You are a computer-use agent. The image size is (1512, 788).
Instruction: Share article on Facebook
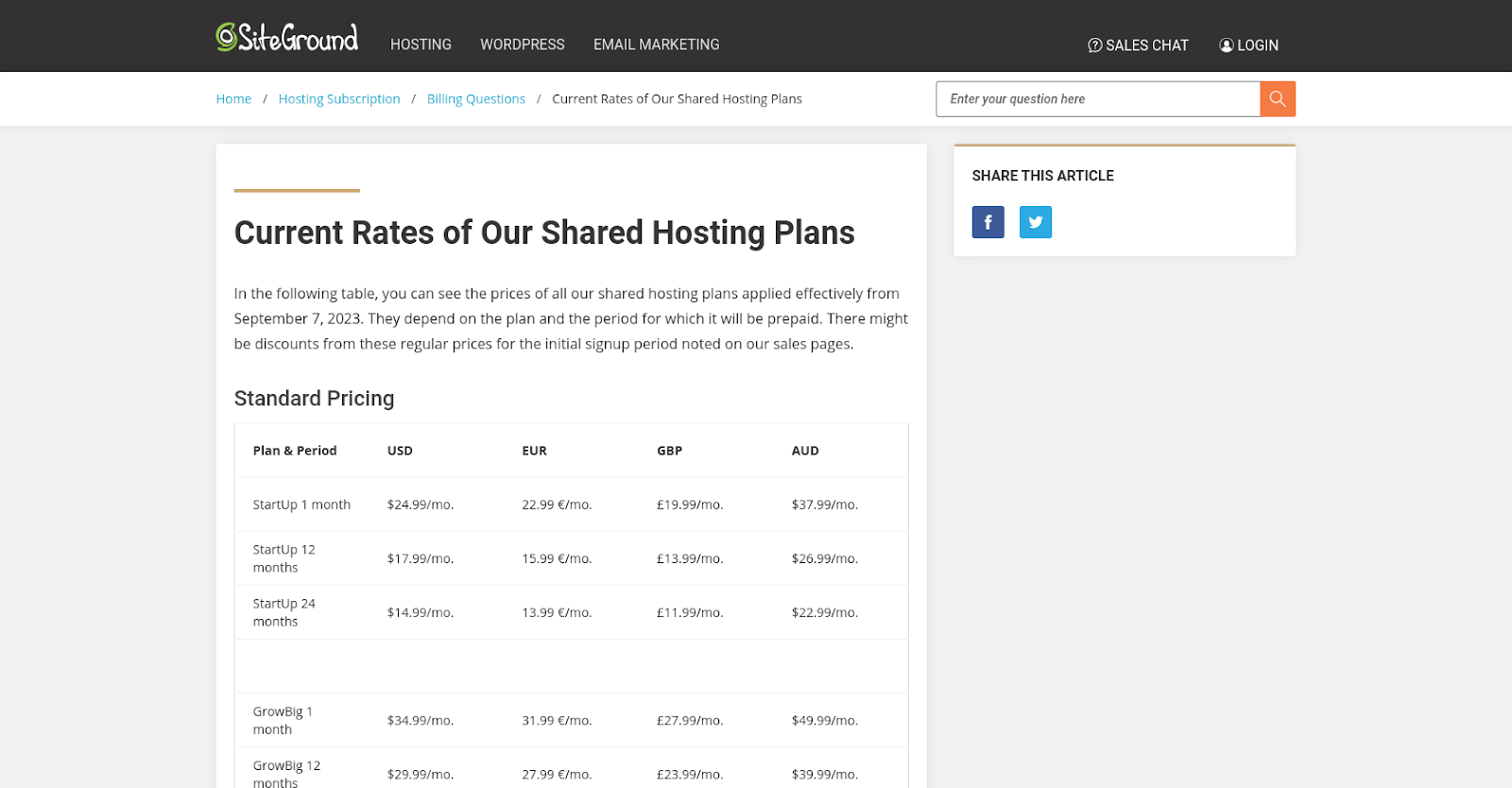988,222
